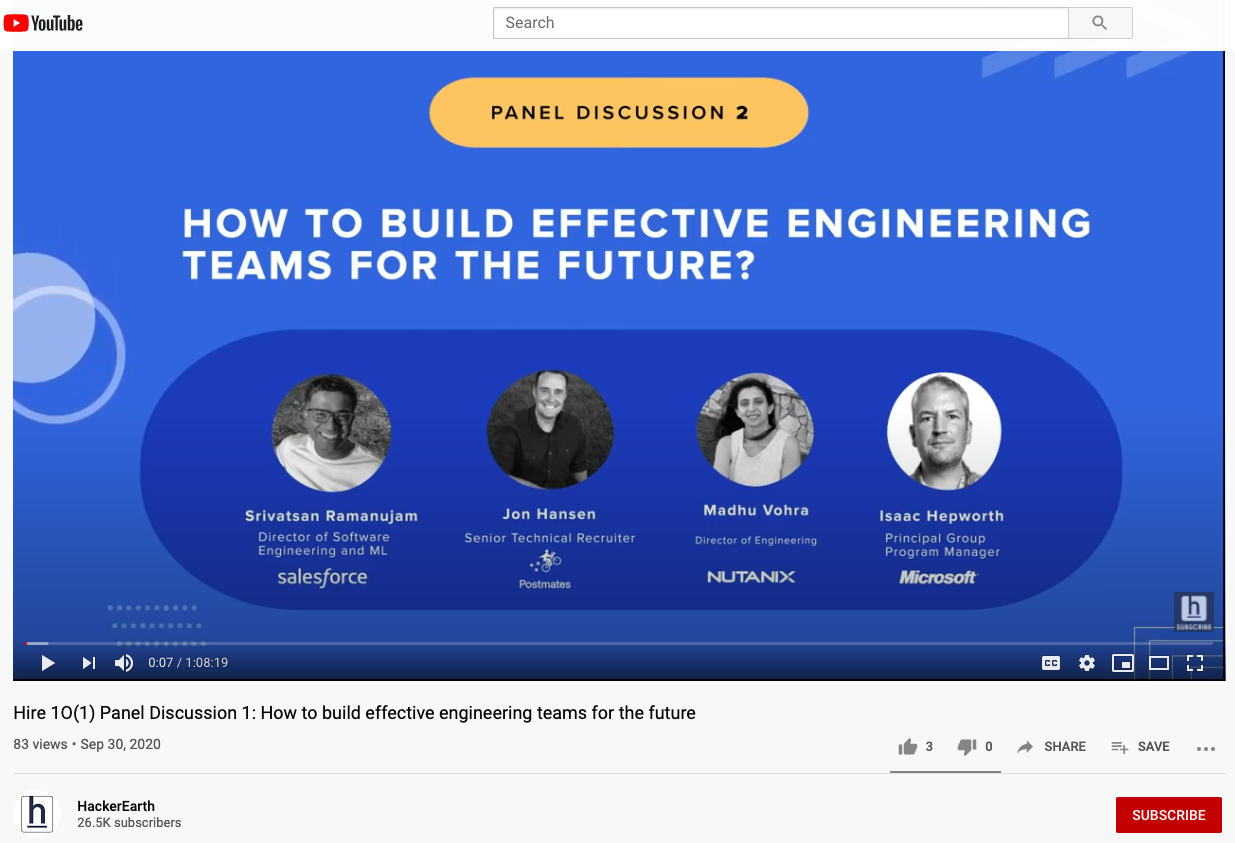Click the "PANEL DISCUSSION 2" banner in video
Image resolution: width=1235 pixels, height=843 pixels.
[x=618, y=112]
